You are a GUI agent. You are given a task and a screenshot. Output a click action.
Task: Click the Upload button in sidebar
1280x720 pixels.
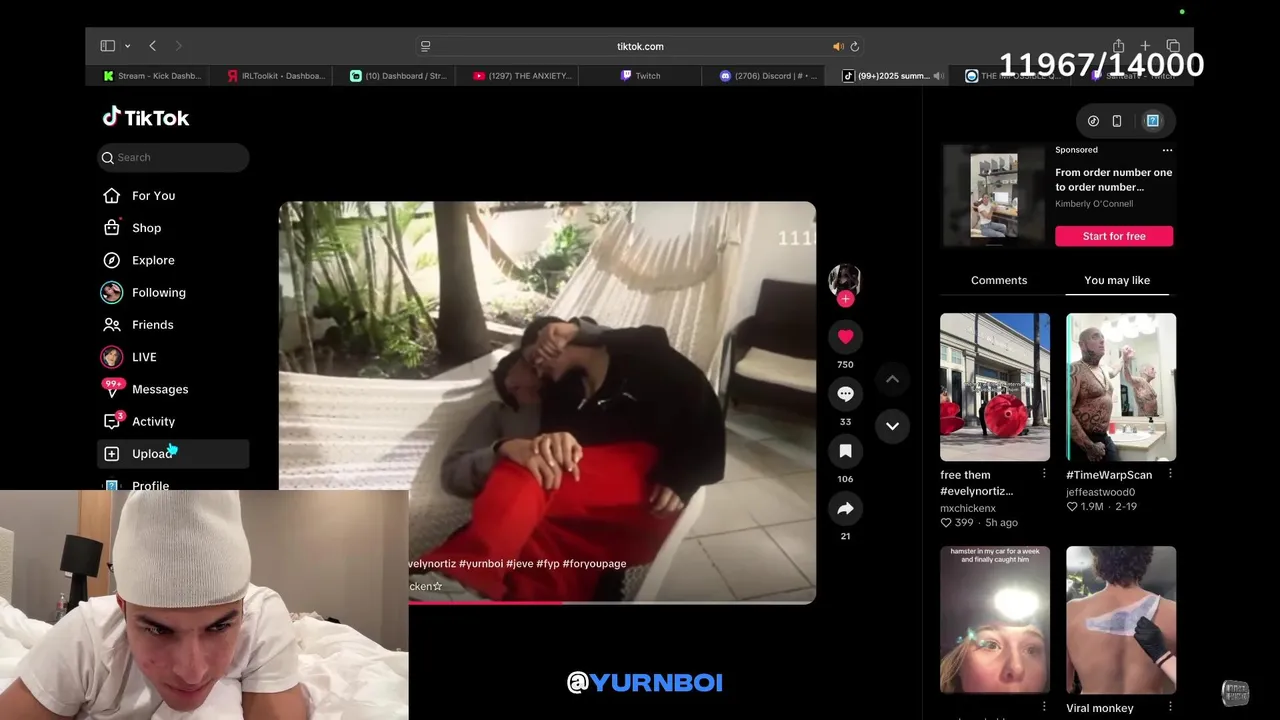point(173,454)
